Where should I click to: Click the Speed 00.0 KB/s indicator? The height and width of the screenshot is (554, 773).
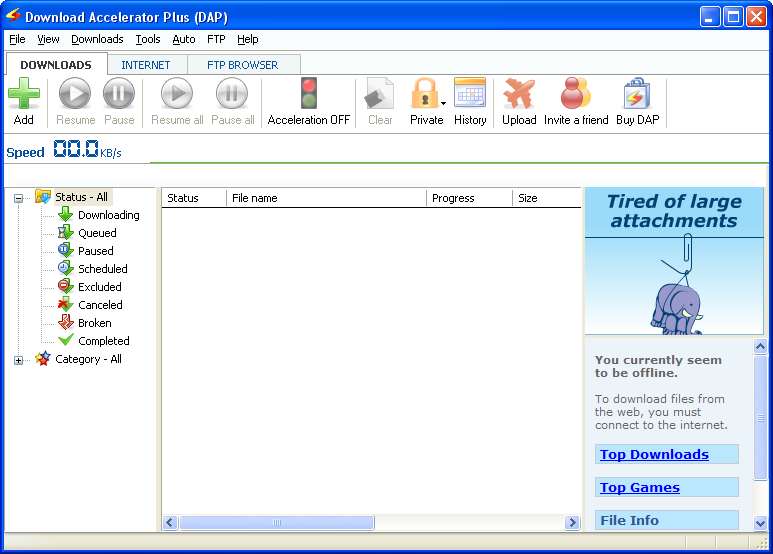(64, 149)
